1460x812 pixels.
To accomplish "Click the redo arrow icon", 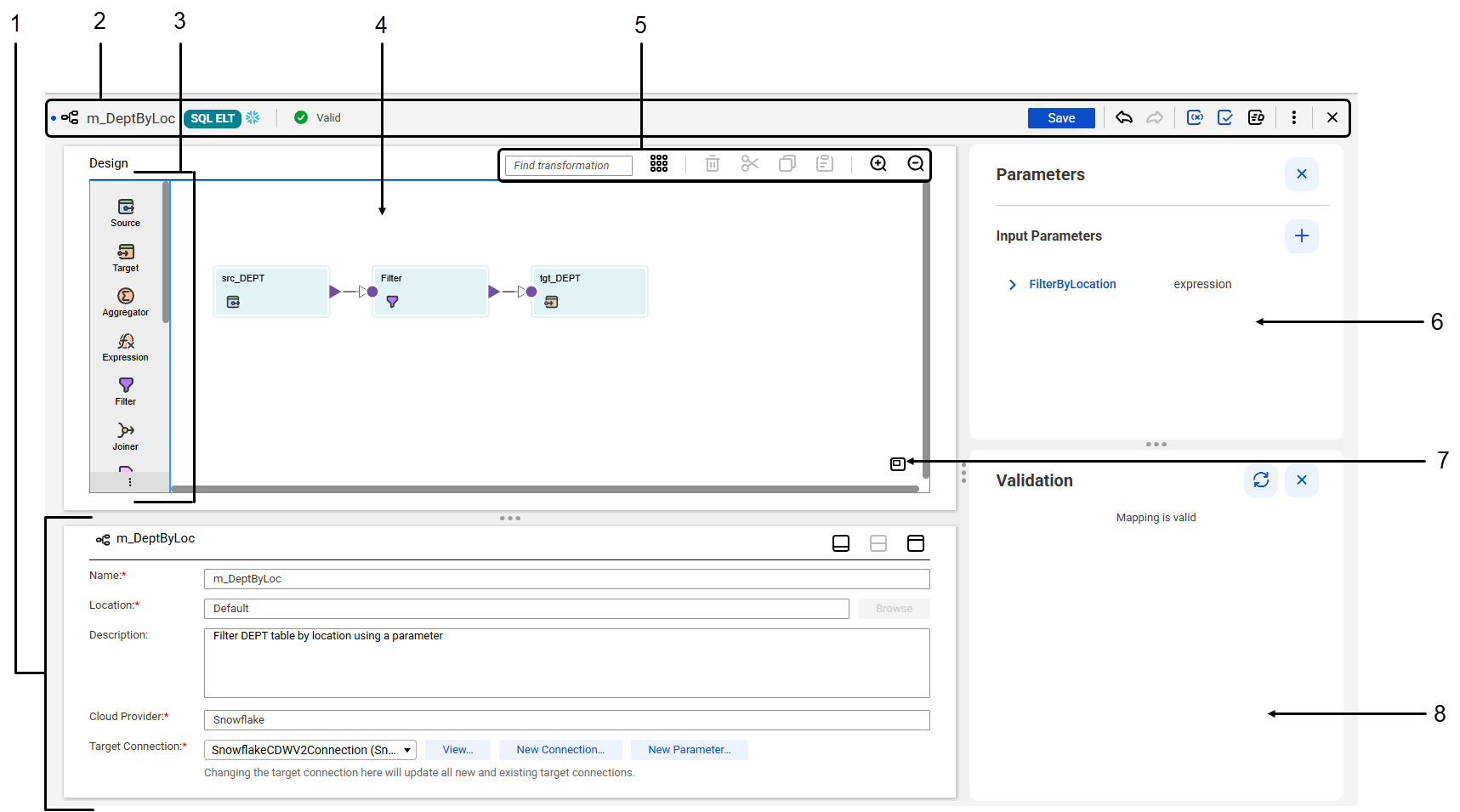I will click(1155, 117).
